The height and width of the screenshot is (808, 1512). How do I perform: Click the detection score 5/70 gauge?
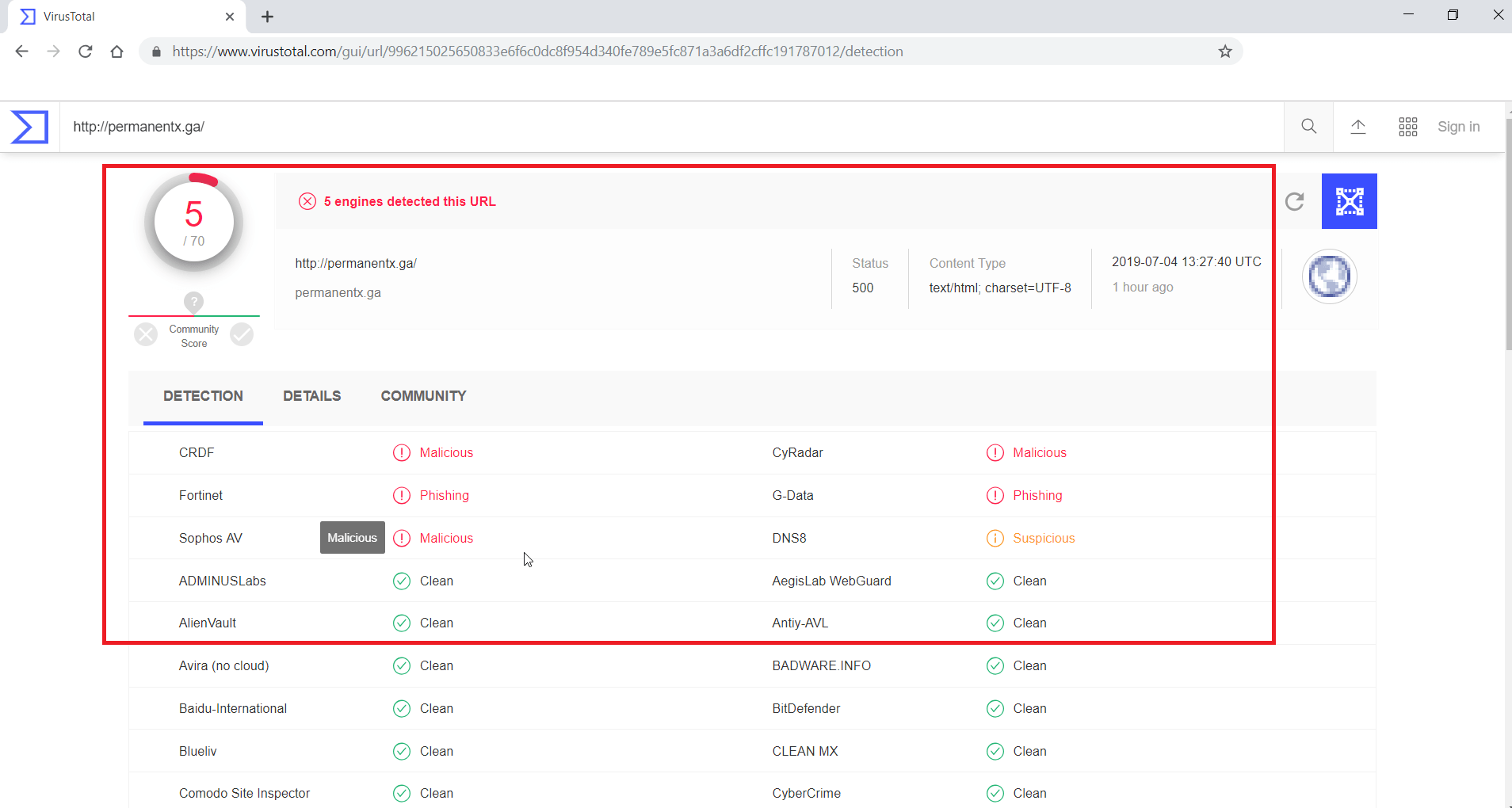click(194, 223)
